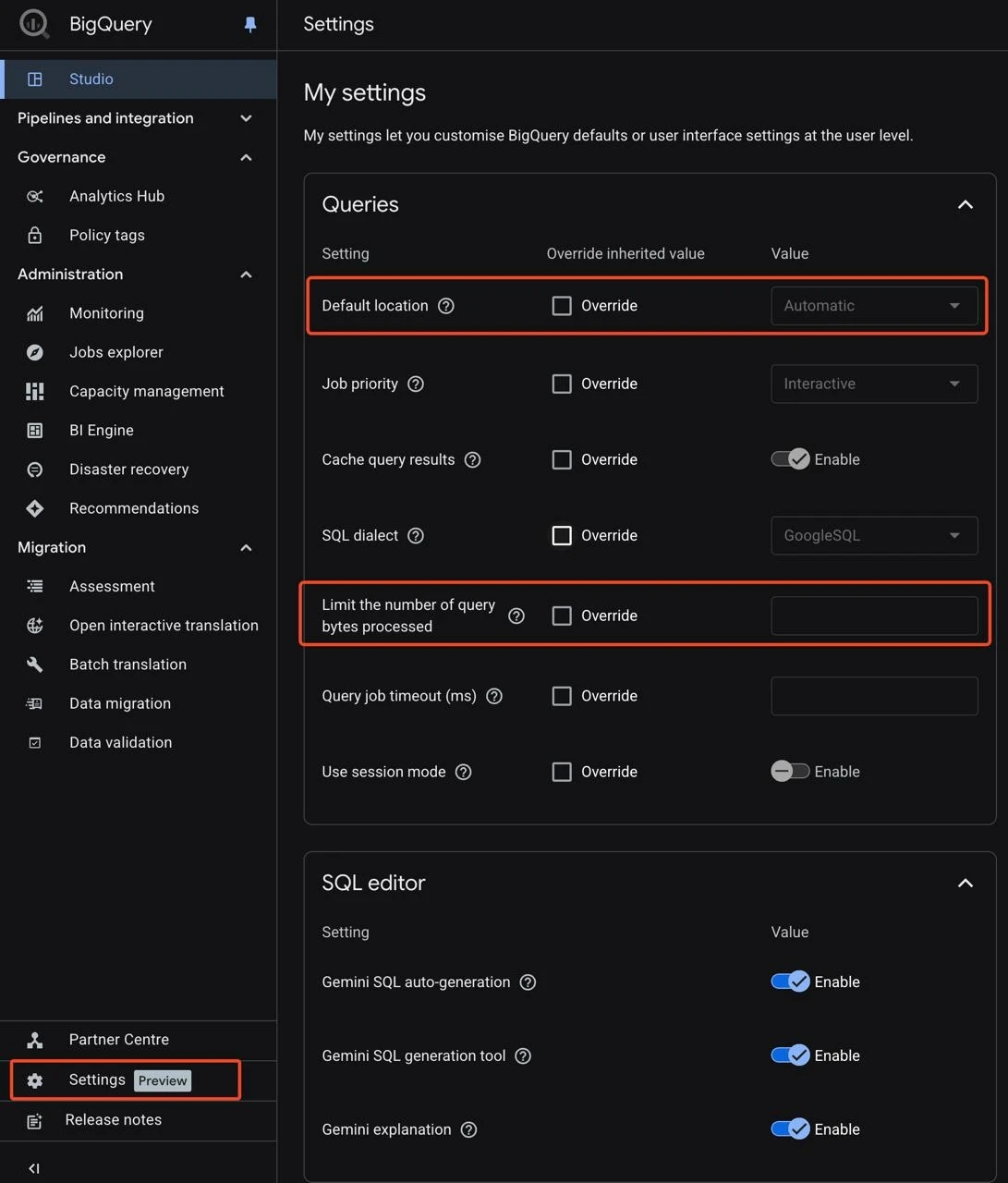This screenshot has height=1183, width=1008.
Task: Check Override for Use session mode
Action: coord(562,772)
